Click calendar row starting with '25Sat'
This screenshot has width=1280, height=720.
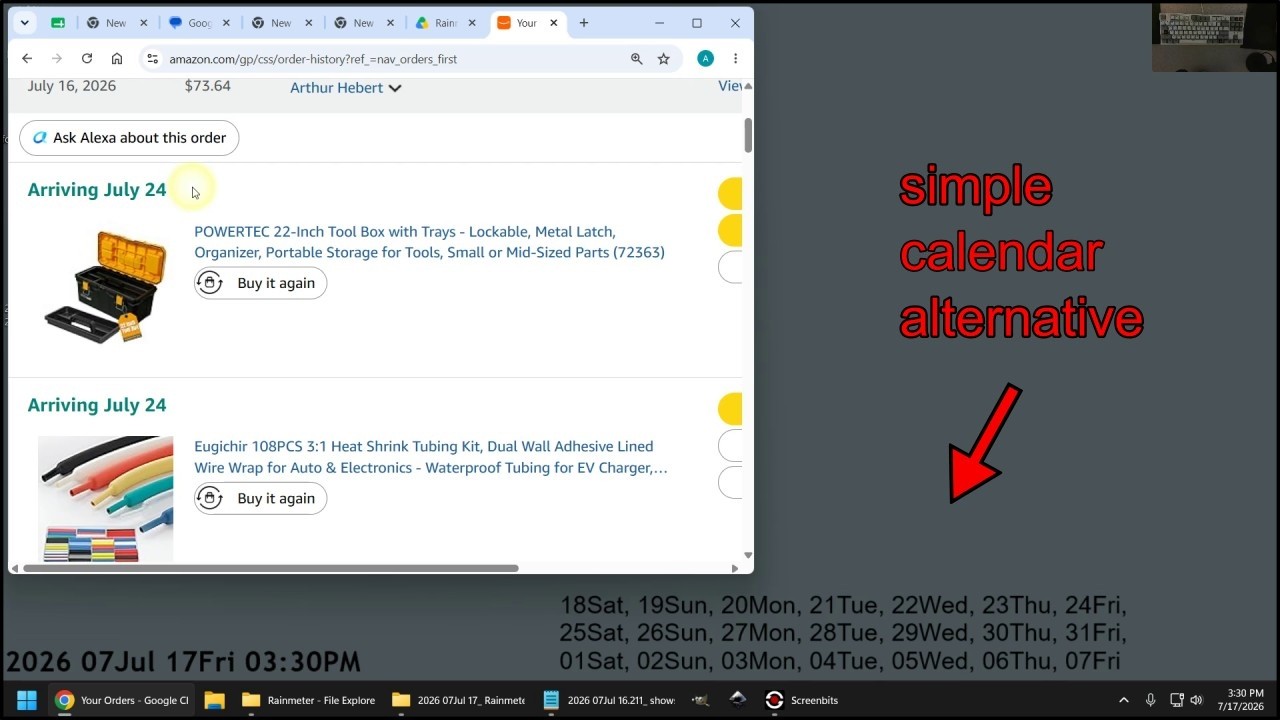[843, 633]
